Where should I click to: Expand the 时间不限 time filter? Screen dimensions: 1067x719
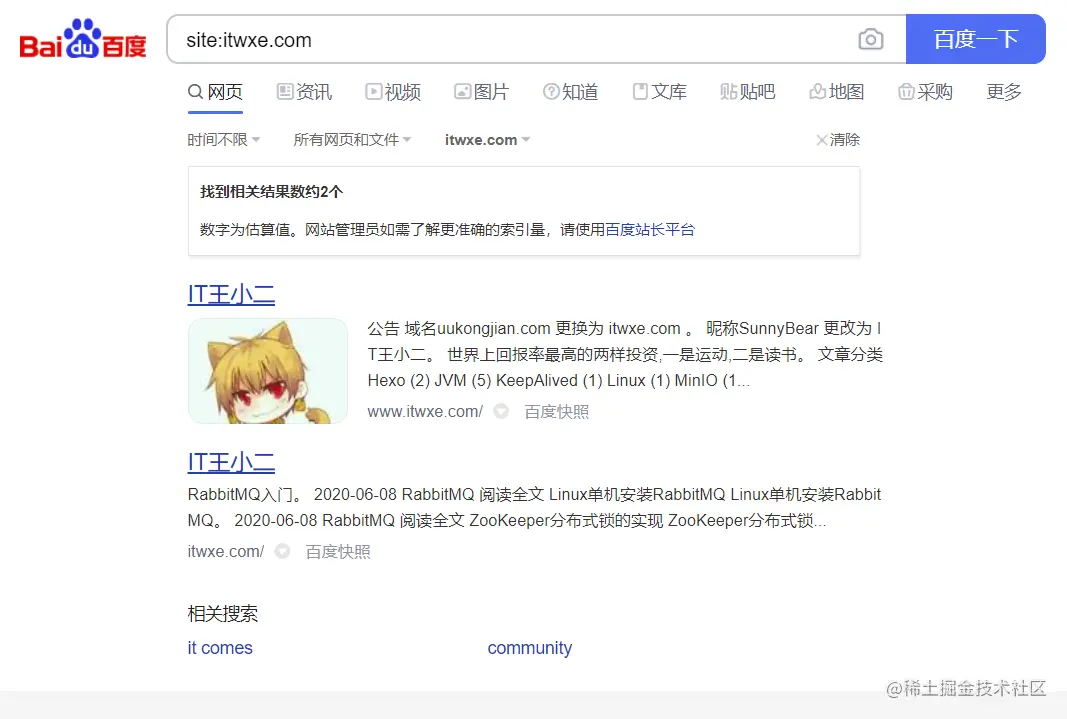(x=224, y=139)
